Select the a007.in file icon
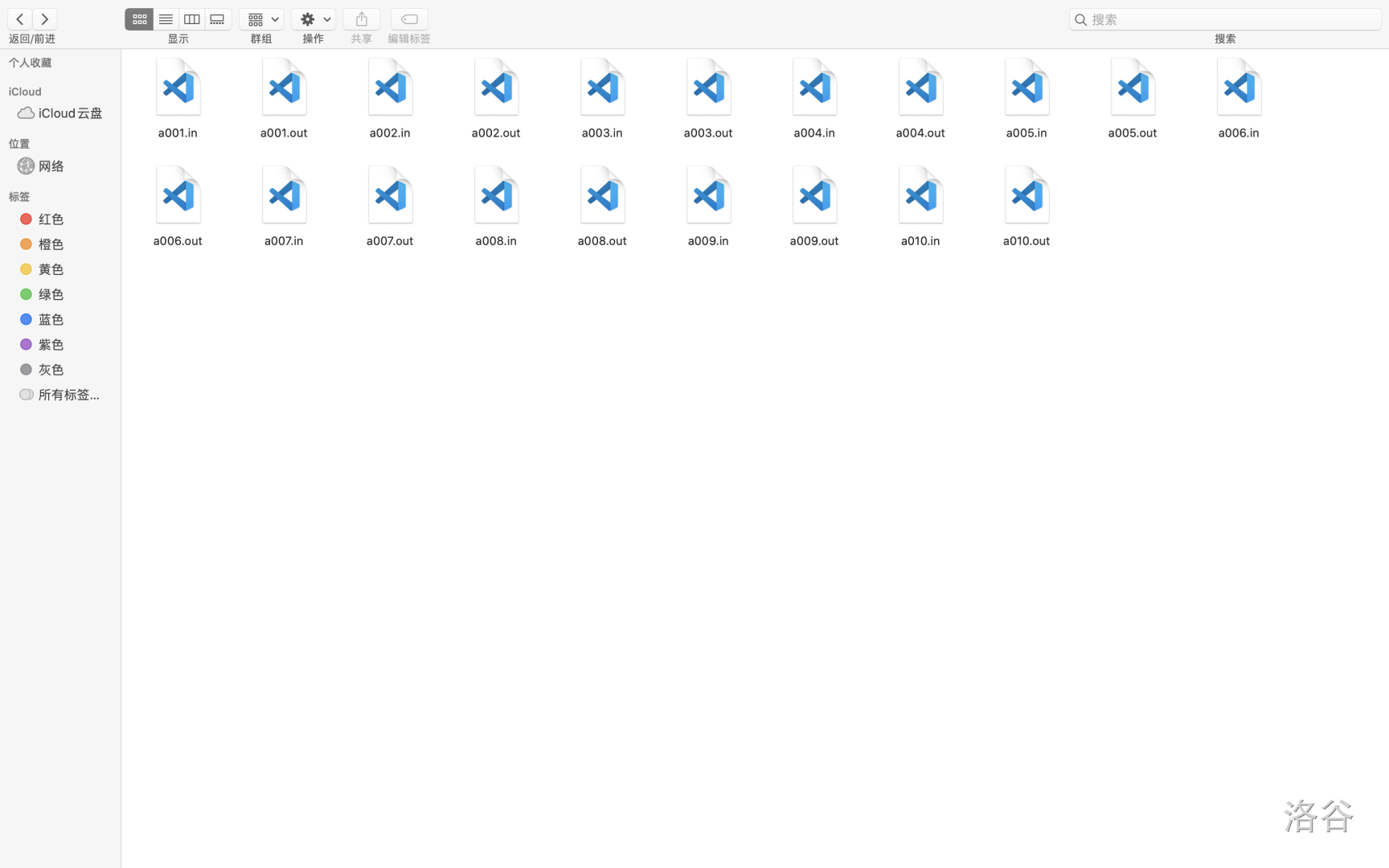The image size is (1389, 868). (x=284, y=195)
